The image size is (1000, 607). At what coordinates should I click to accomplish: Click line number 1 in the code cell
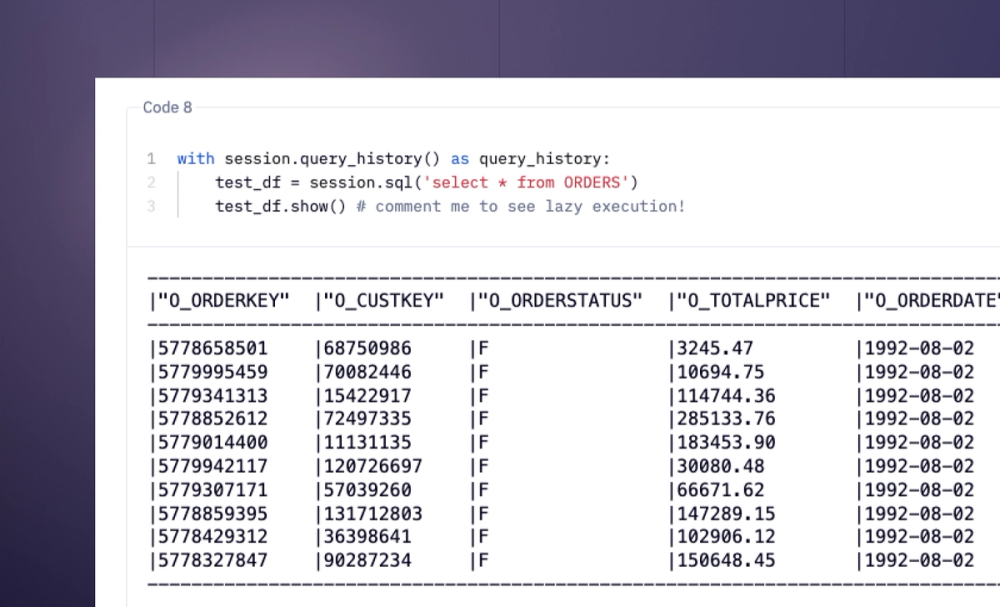(150, 159)
